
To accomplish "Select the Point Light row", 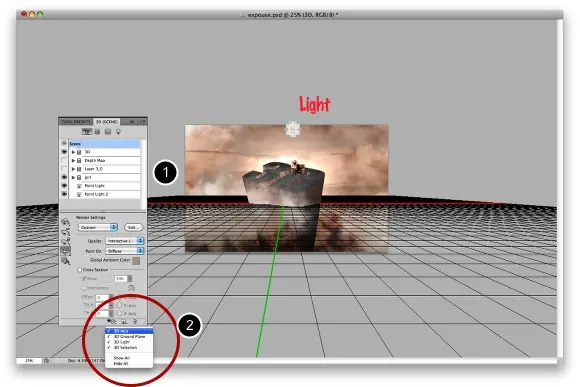I will pyautogui.click(x=105, y=186).
